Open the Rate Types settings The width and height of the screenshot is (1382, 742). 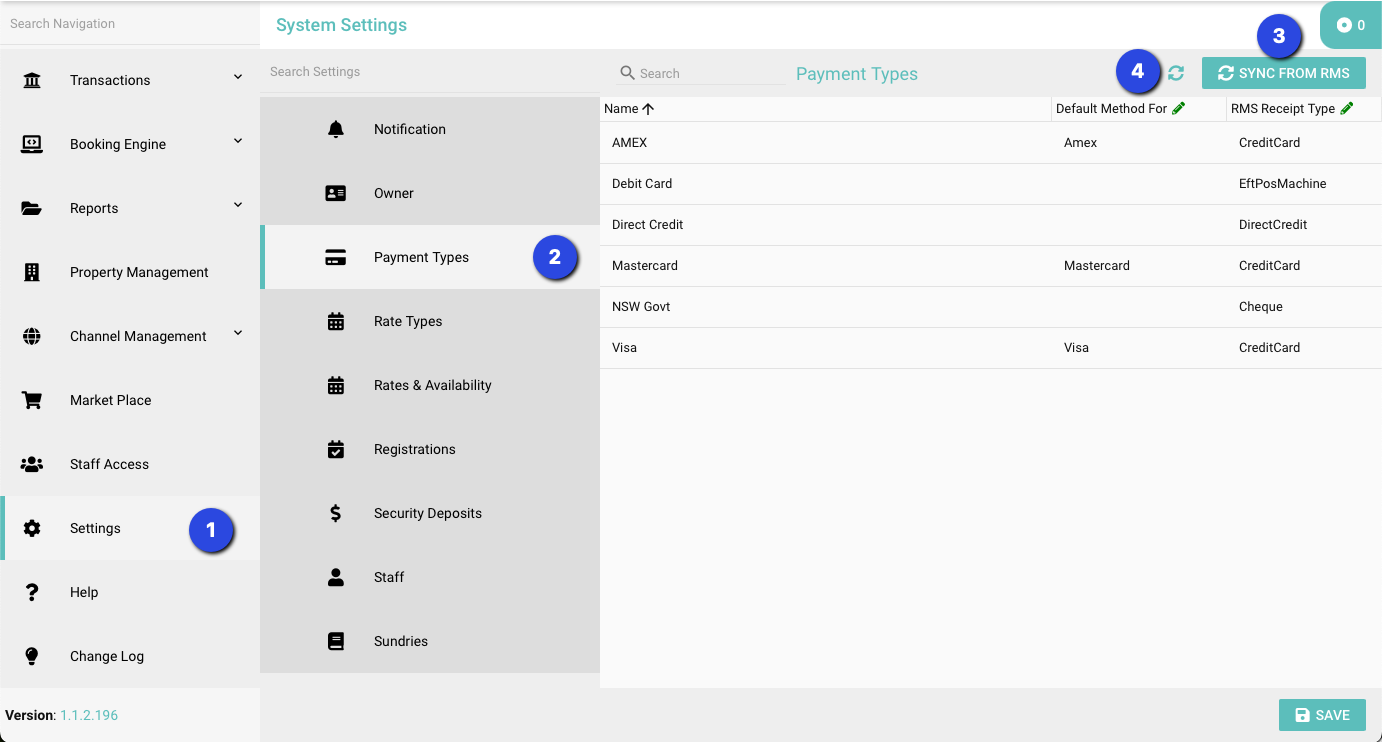(408, 321)
